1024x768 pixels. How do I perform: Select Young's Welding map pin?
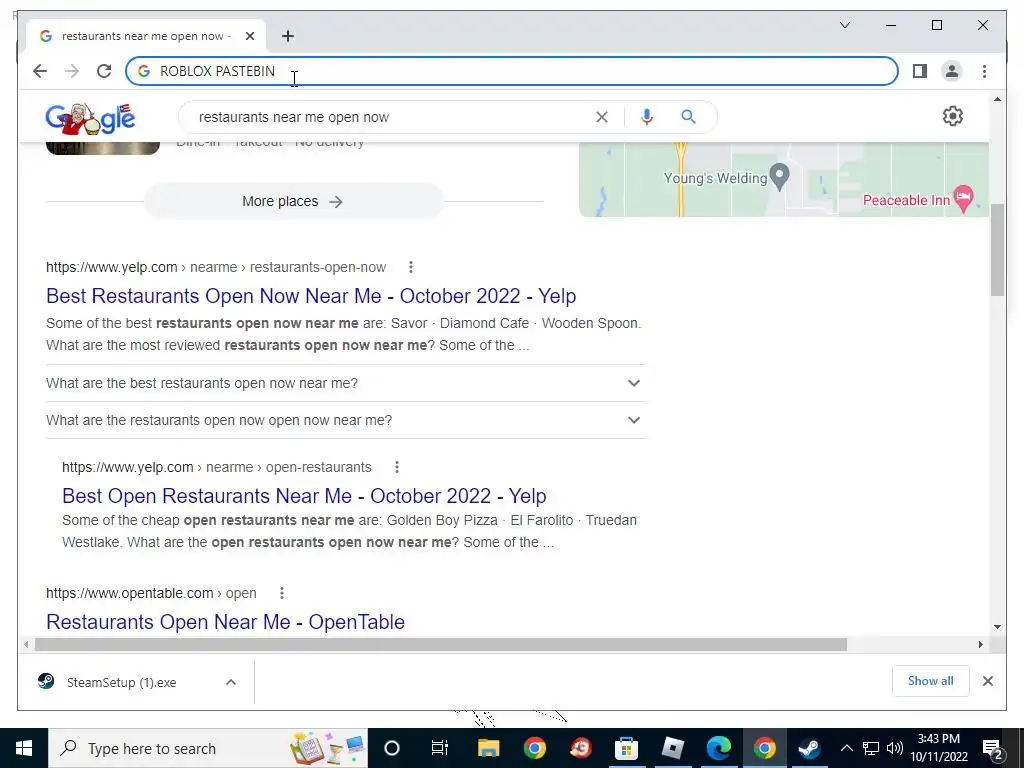pos(779,176)
